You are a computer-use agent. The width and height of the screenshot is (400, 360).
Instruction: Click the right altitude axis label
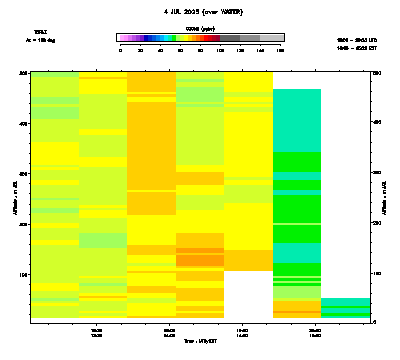pos(384,197)
